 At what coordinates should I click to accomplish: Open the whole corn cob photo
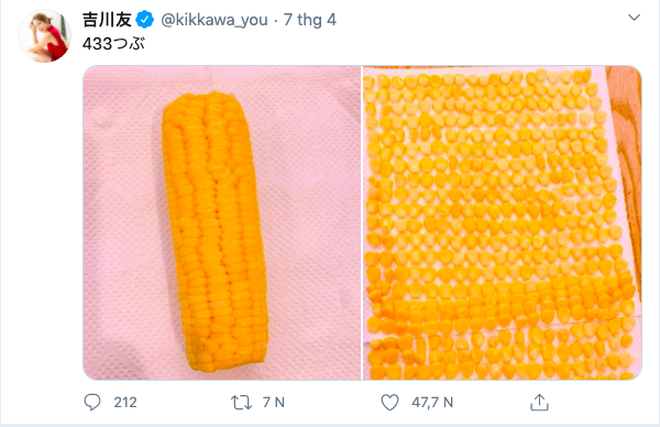pyautogui.click(x=220, y=222)
